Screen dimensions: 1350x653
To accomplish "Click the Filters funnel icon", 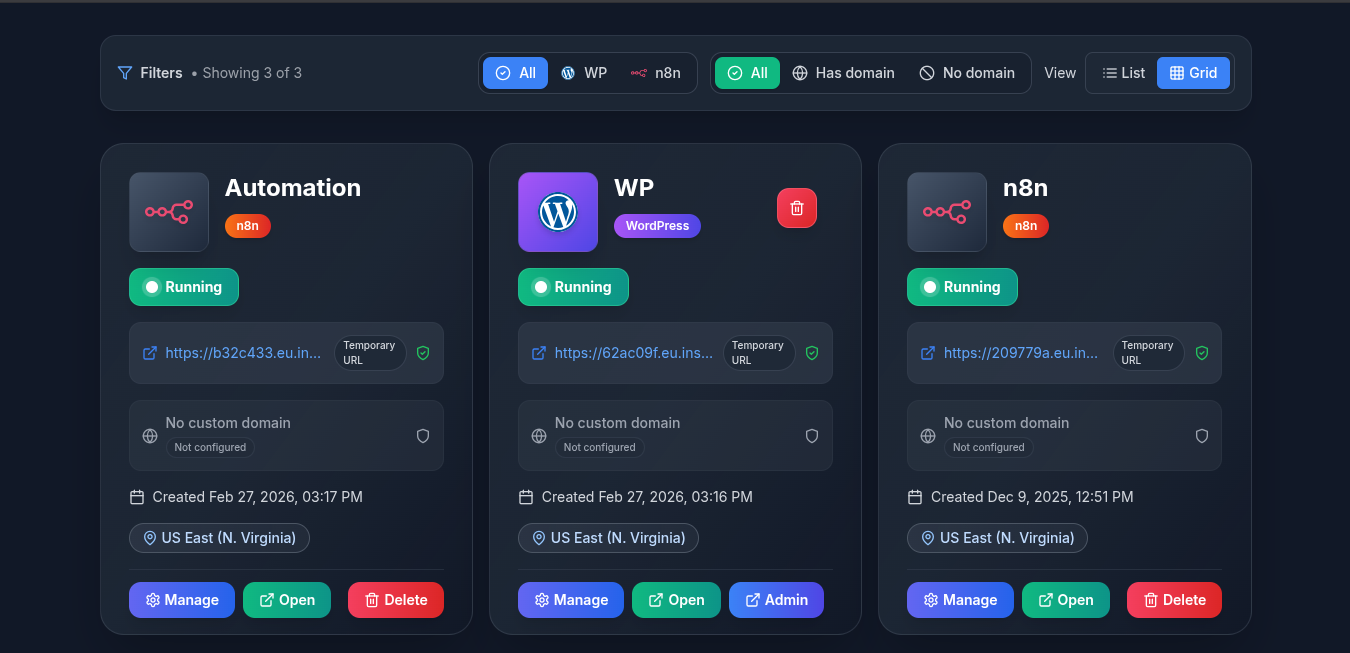I will [125, 73].
